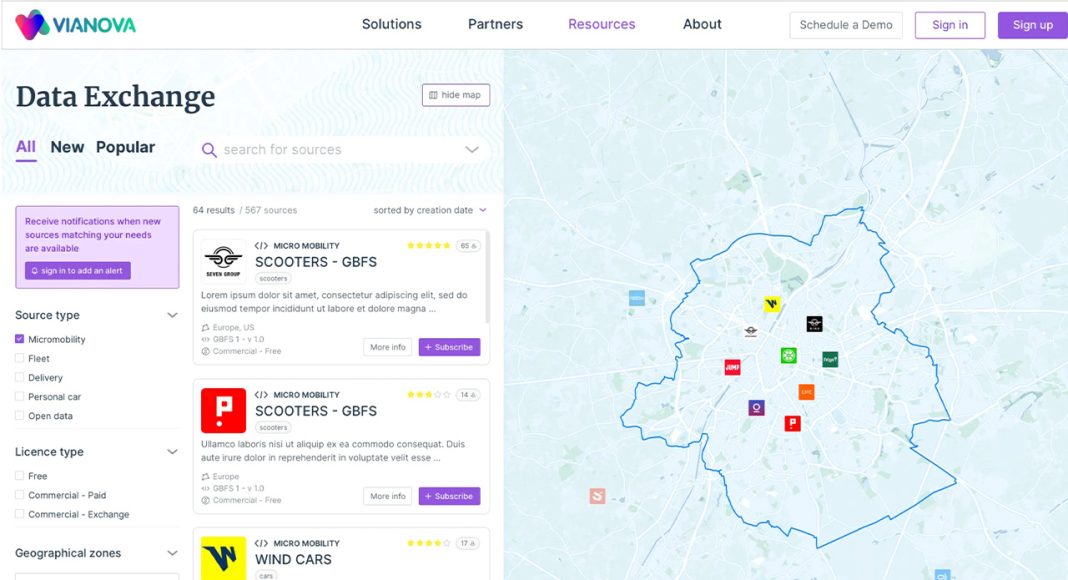
Task: Click sign in to add an alert
Action: click(78, 271)
